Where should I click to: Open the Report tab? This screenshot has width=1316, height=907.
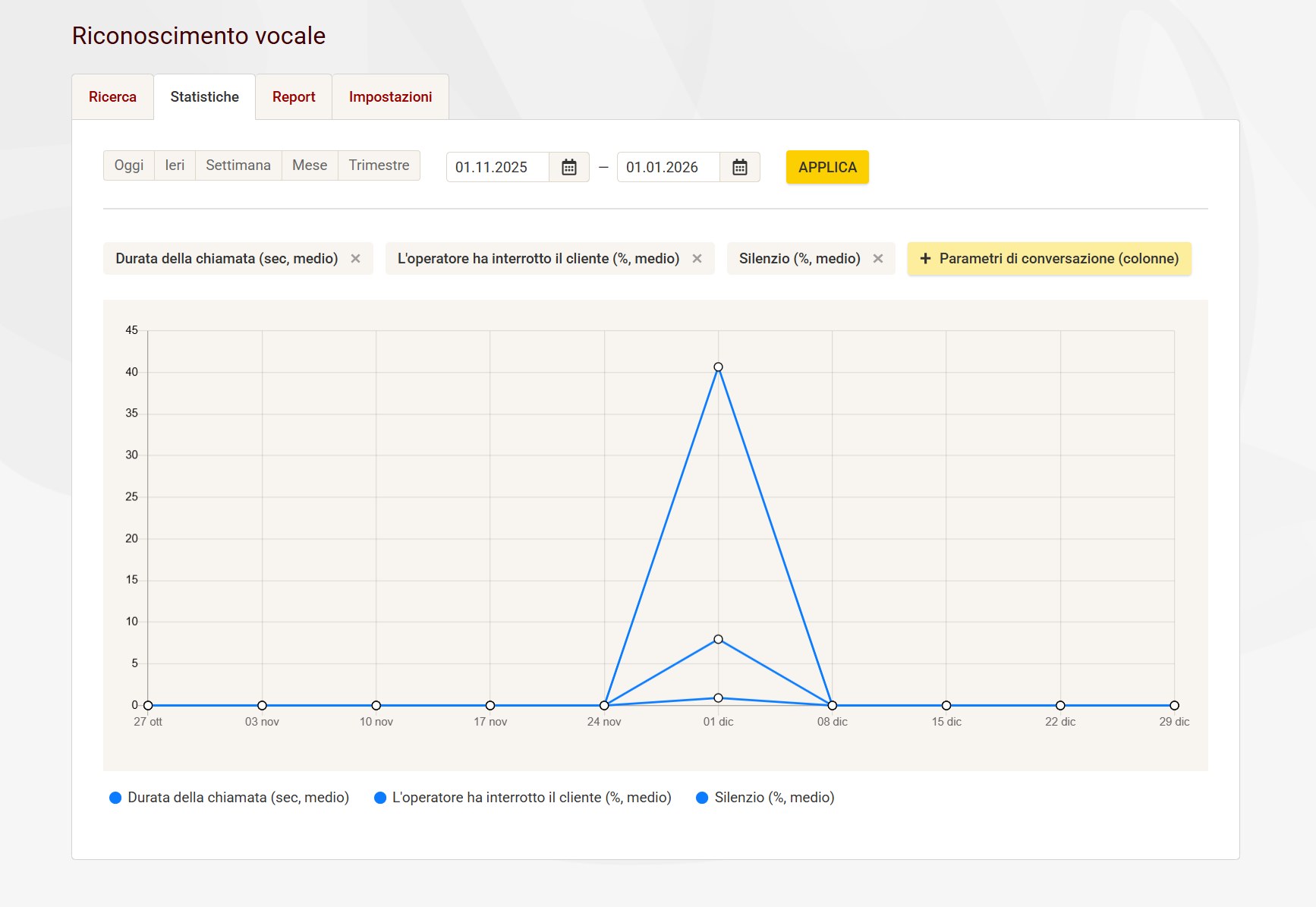pyautogui.click(x=294, y=97)
